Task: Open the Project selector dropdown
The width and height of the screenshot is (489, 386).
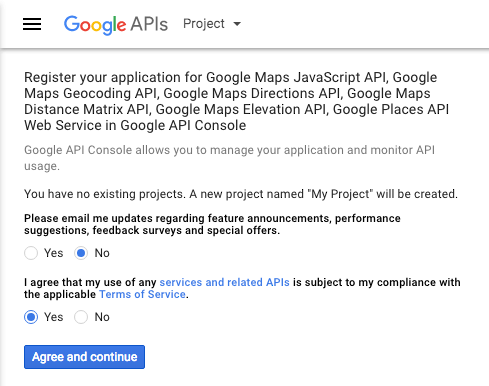Action: [212, 24]
